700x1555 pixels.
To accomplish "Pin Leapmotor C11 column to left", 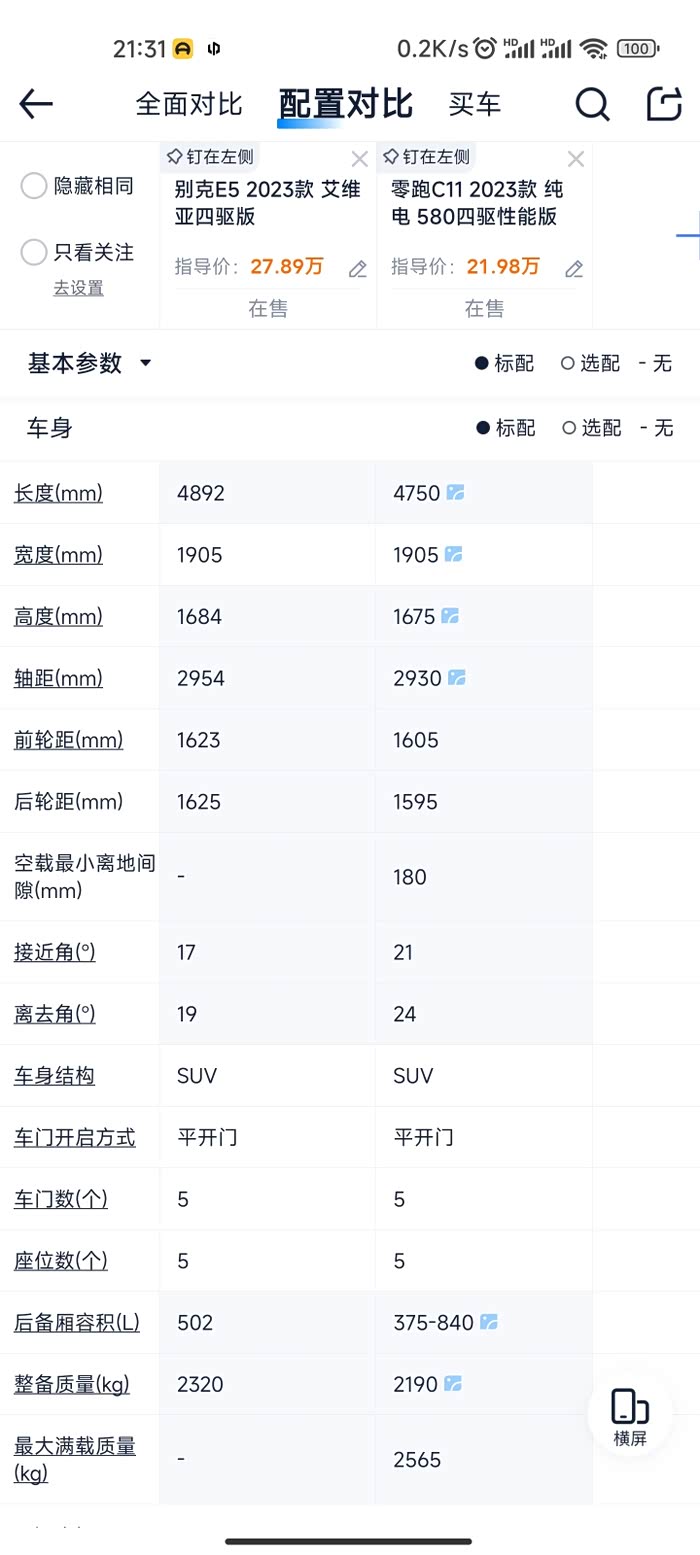I will pos(426,157).
